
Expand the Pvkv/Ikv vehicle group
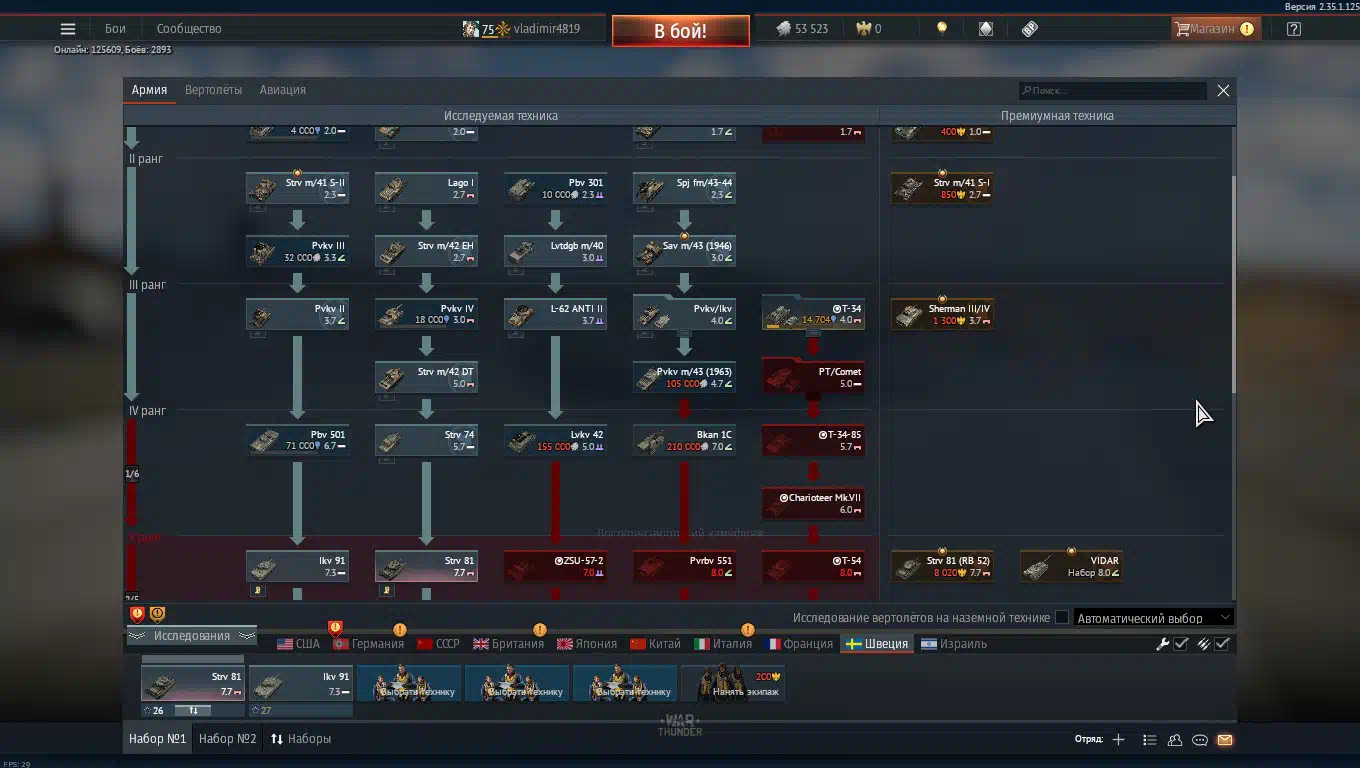tap(684, 314)
